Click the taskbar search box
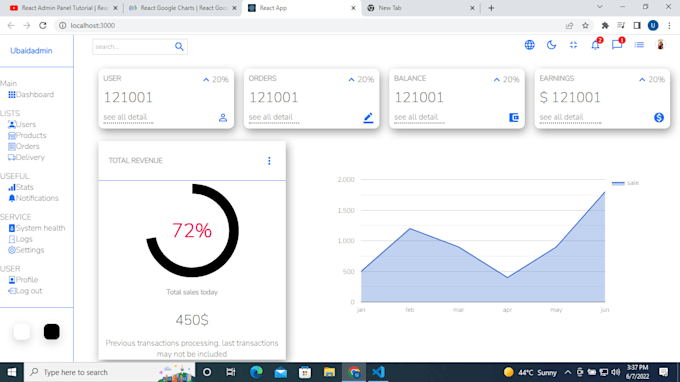The height and width of the screenshot is (382, 680). pos(110,372)
